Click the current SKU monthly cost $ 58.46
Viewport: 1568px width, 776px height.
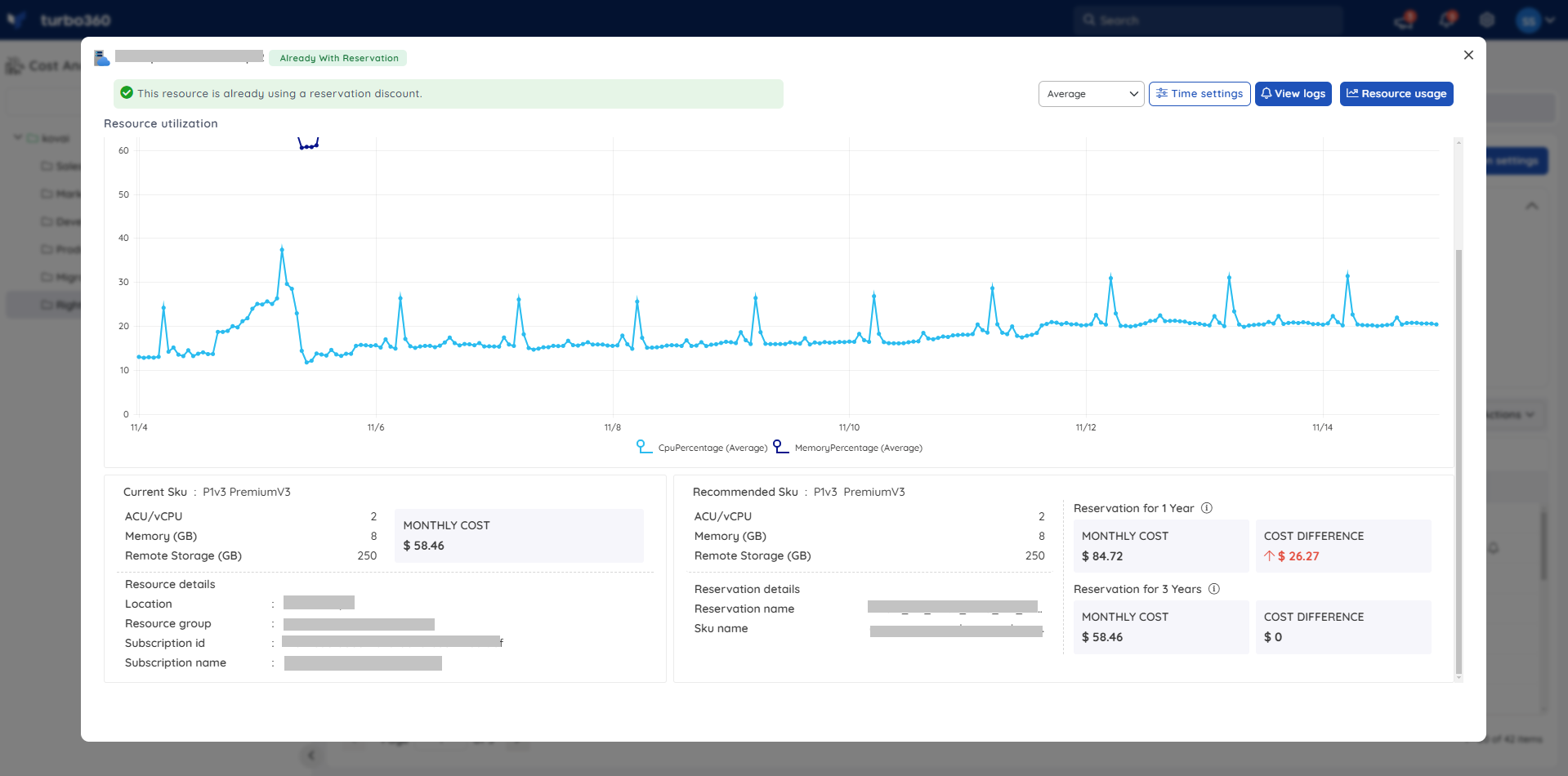[423, 546]
